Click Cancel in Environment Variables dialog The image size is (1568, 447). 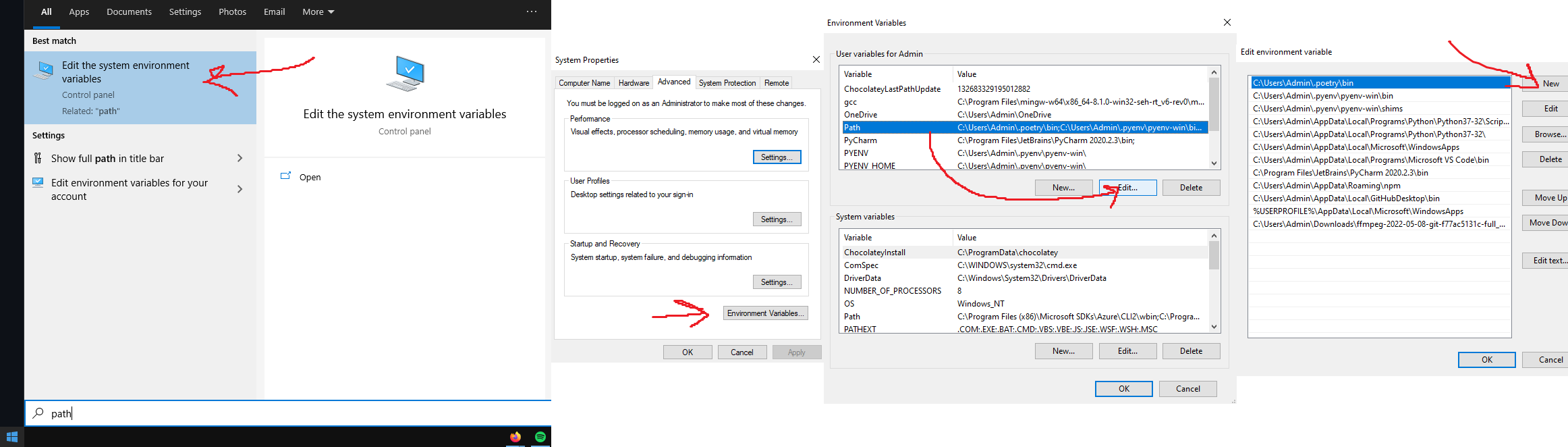pos(1187,389)
